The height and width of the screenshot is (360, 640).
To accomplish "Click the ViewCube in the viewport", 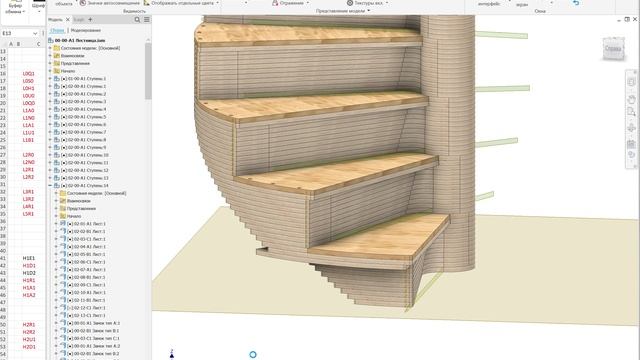I will [613, 49].
